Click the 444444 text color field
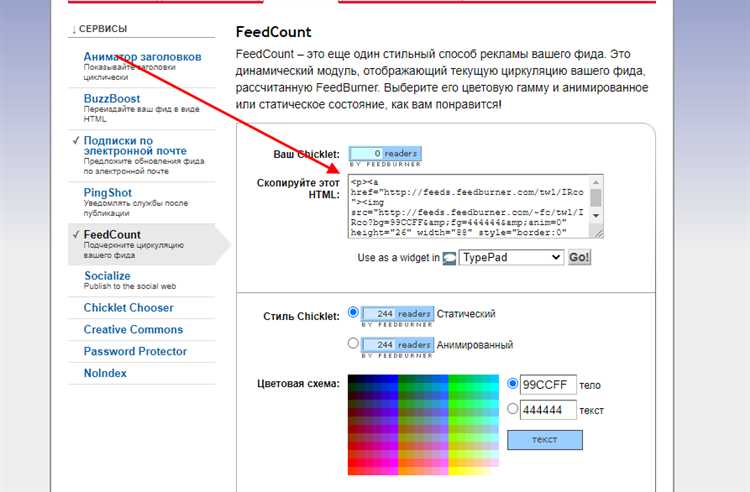Viewport: 750px width, 492px height. (548, 410)
